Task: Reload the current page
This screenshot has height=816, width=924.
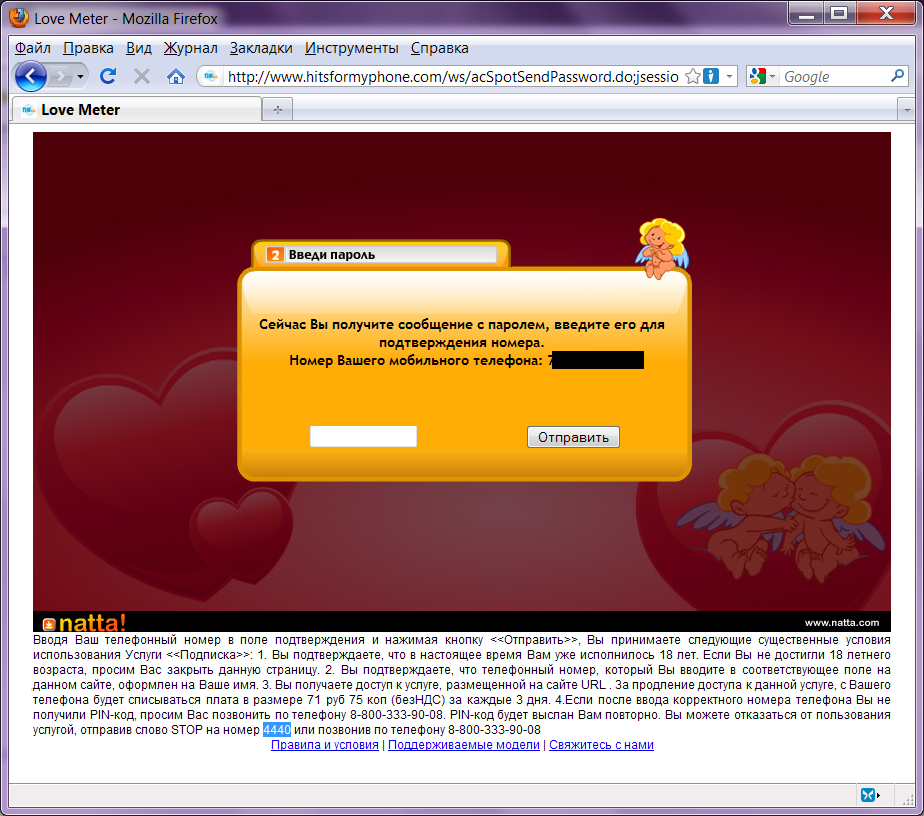Action: coord(108,76)
